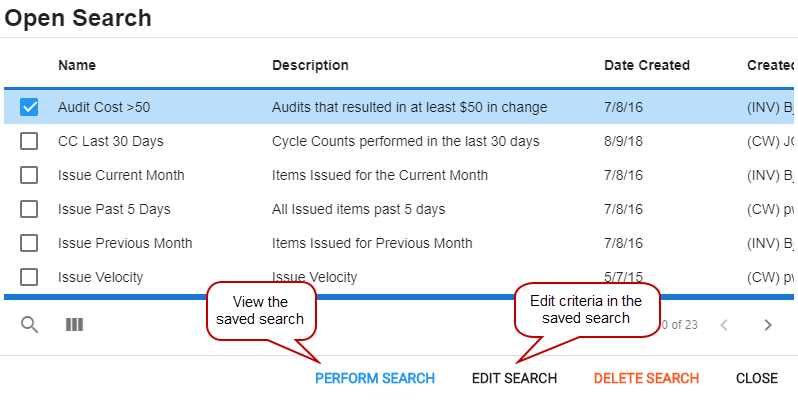Viewport: 798px width, 400px height.
Task: Enable the Issue Previous Month checkbox
Action: (x=29, y=243)
